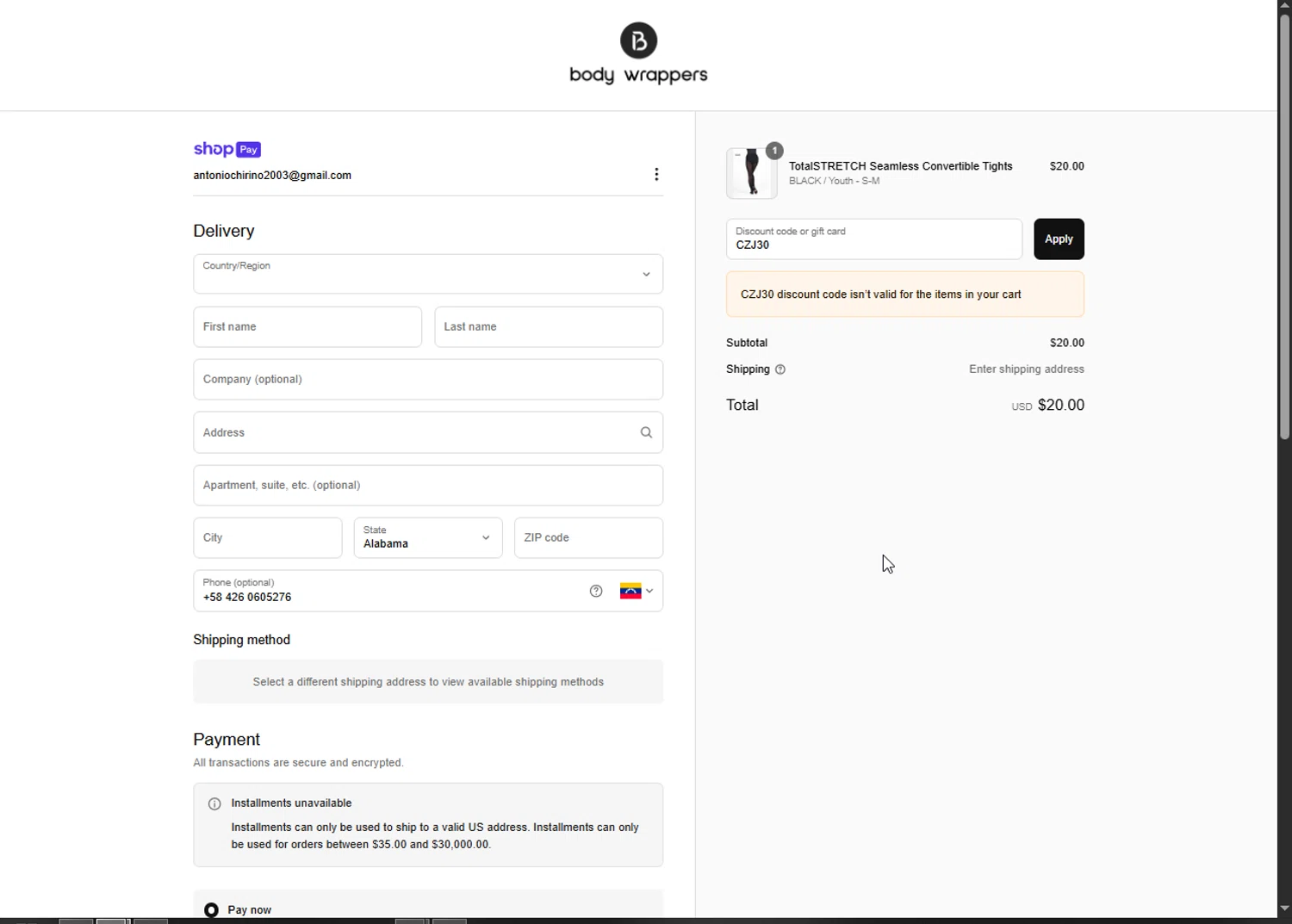Click the scrollbar up arrow
1292x924 pixels.
(1284, 6)
